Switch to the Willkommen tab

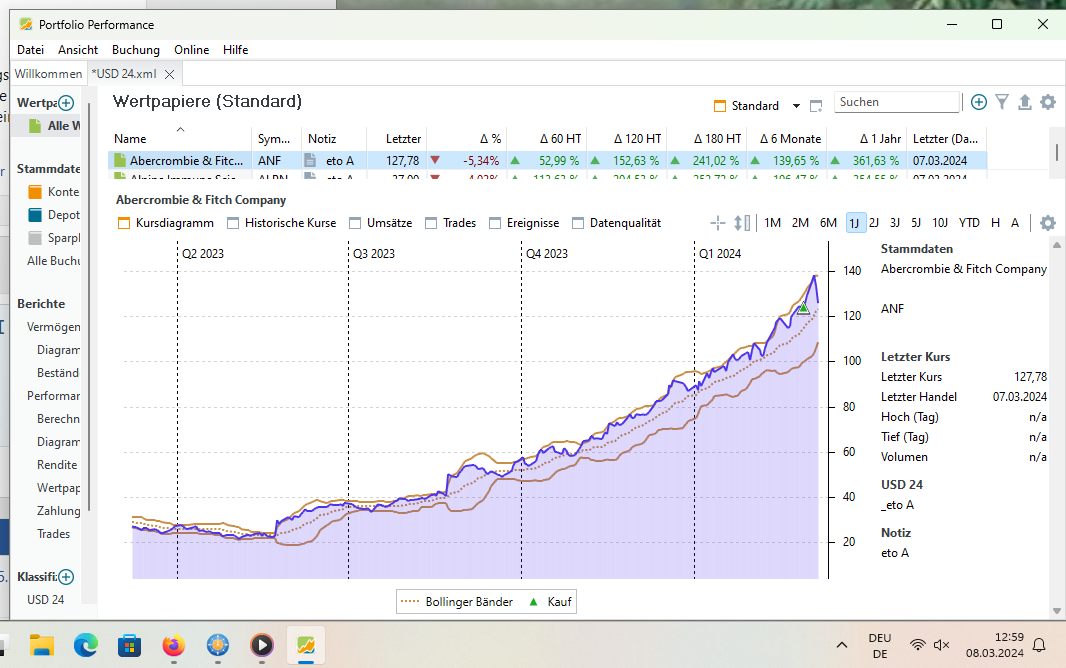click(x=48, y=73)
